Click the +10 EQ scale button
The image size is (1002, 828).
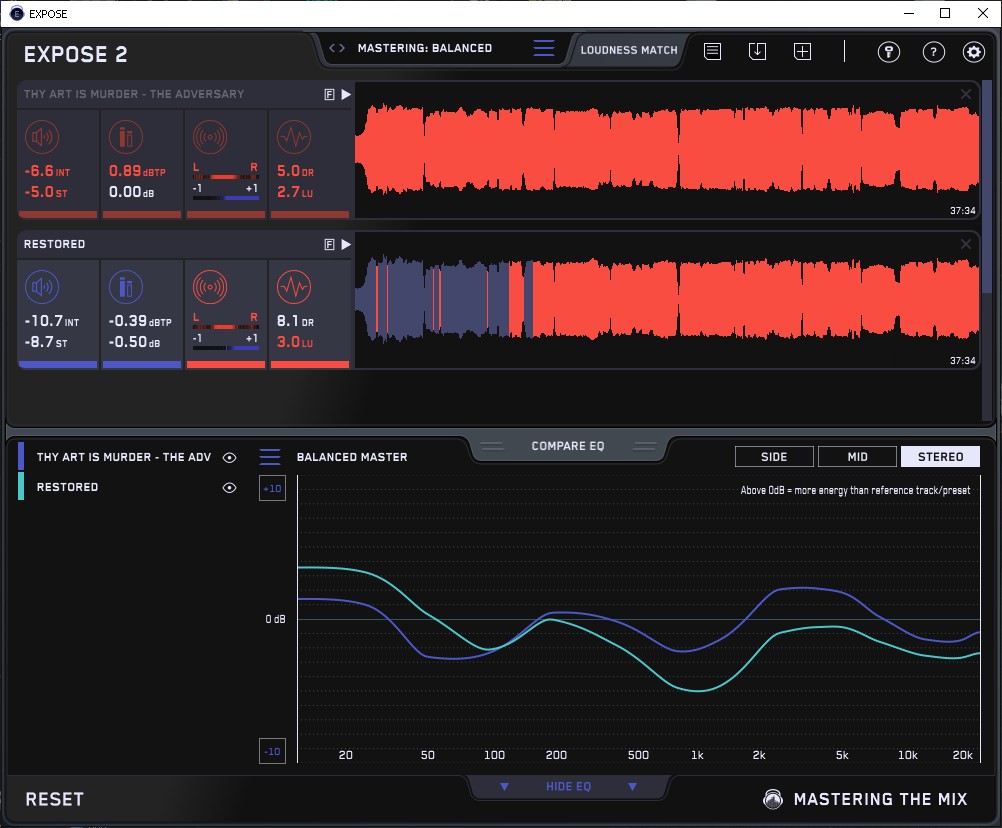tap(272, 488)
